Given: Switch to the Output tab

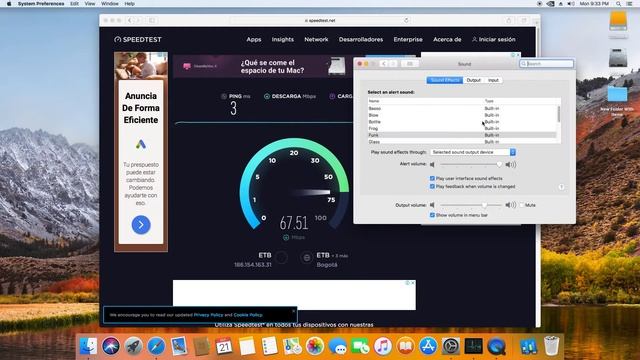Looking at the screenshot, I should [473, 80].
